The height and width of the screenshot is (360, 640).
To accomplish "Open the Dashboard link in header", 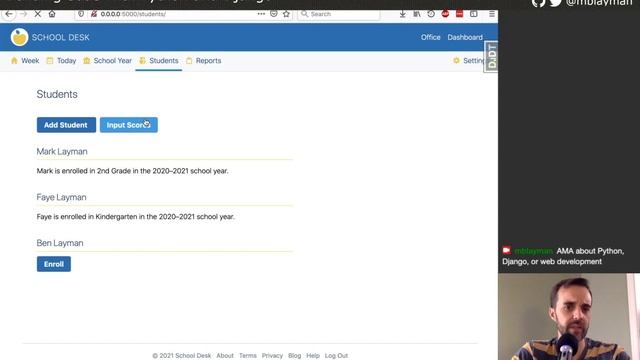I will click(x=465, y=37).
